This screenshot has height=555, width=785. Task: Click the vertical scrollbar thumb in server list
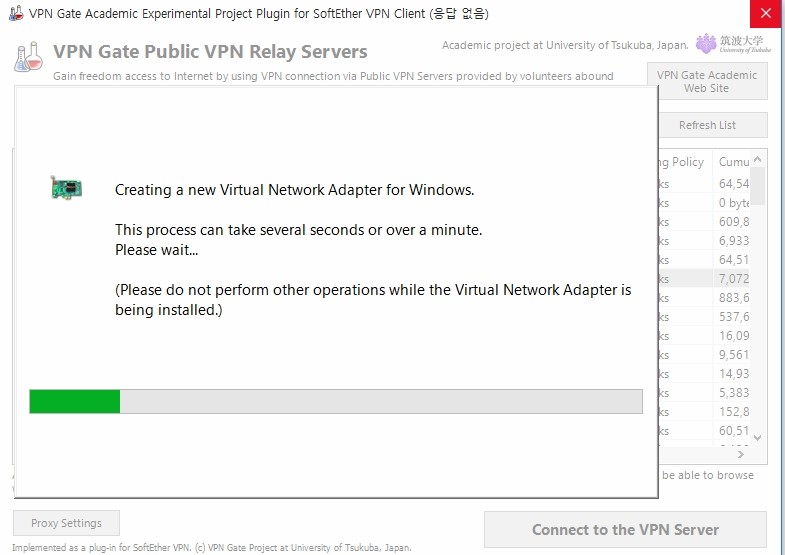[x=757, y=186]
